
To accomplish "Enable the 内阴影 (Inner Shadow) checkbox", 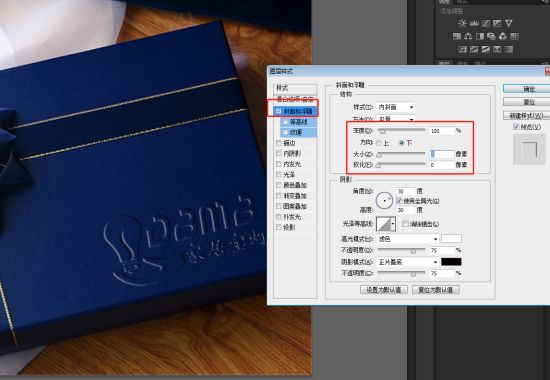I will 279,153.
